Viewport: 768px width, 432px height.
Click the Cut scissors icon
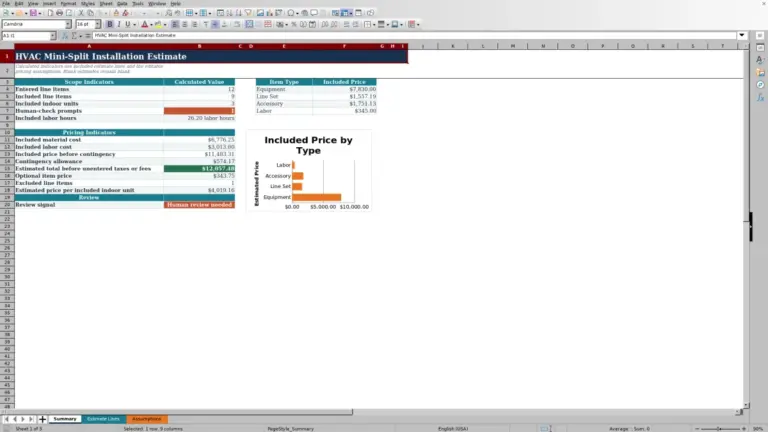pyautogui.click(x=81, y=13)
